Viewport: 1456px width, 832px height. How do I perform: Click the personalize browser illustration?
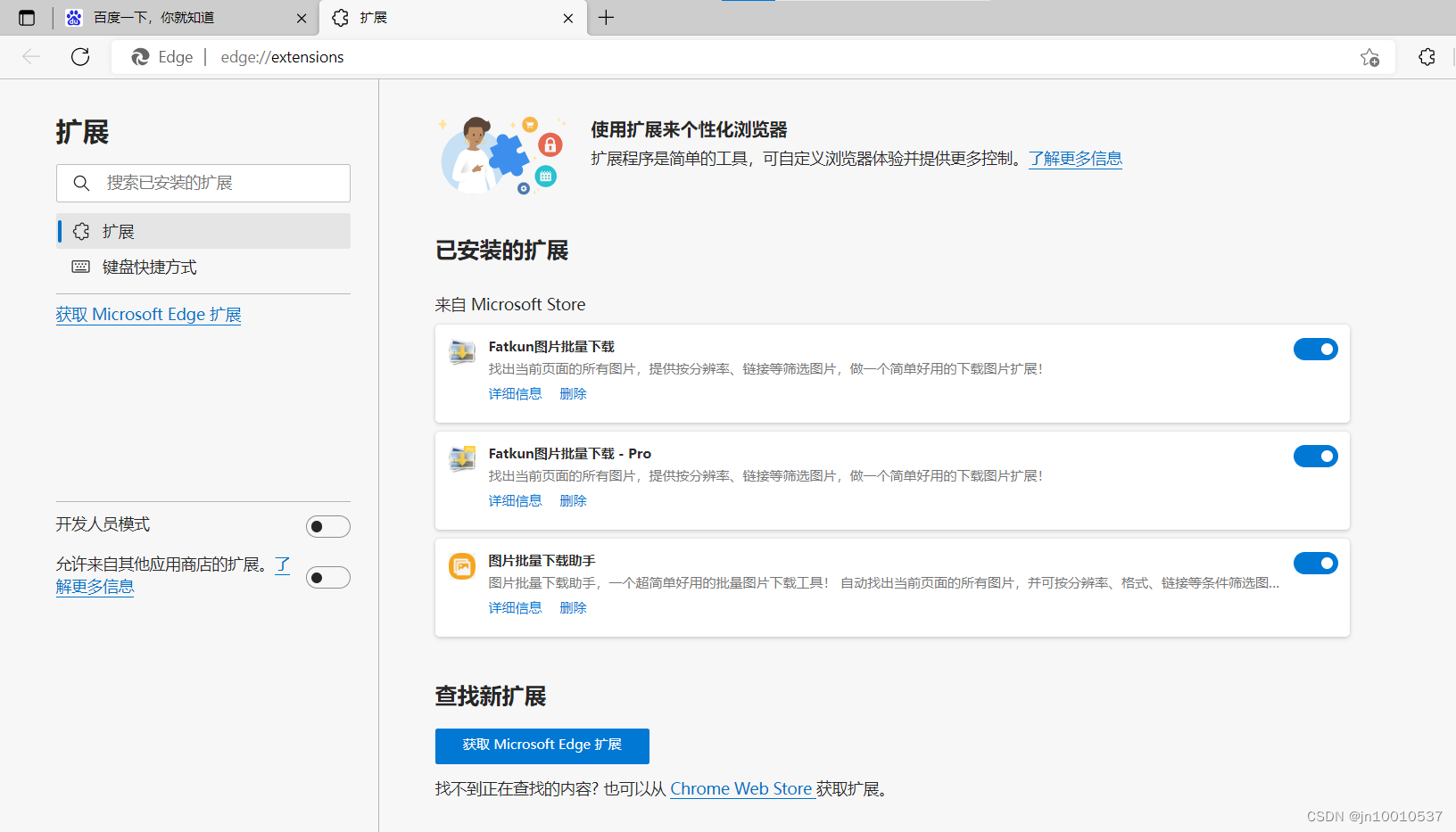(503, 154)
